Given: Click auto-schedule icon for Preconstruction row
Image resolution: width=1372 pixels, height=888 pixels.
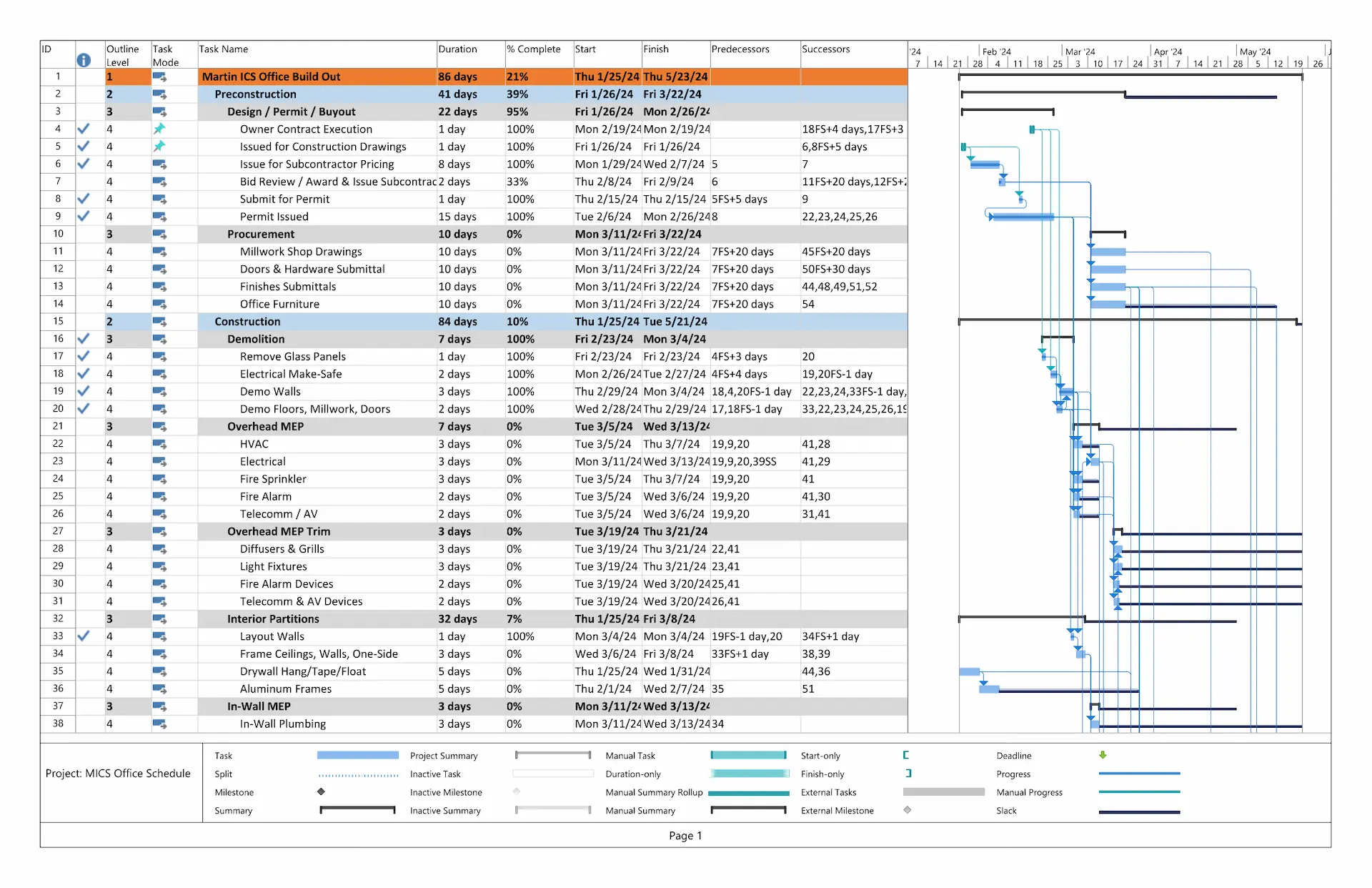Looking at the screenshot, I should [x=159, y=94].
